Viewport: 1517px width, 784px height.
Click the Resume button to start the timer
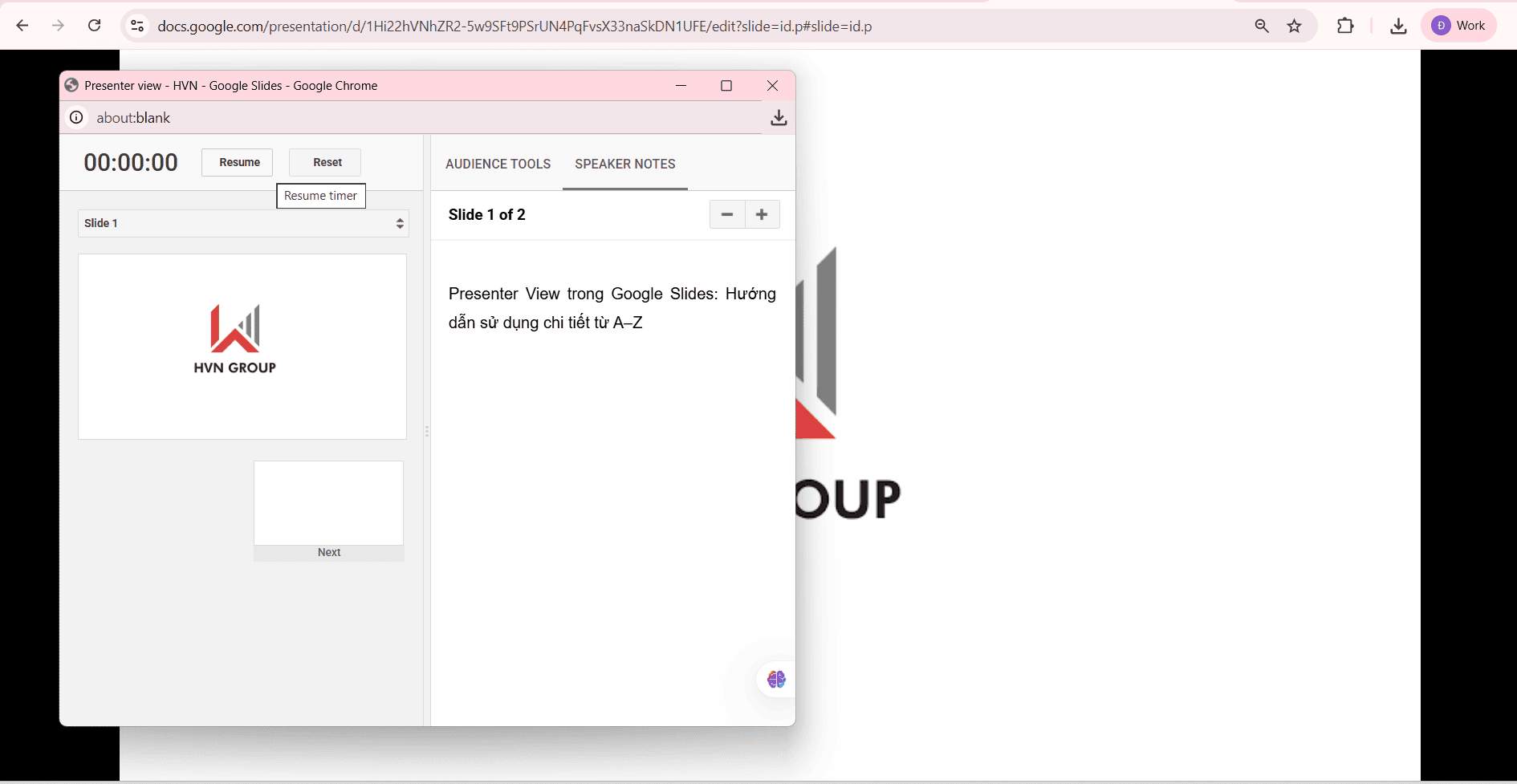[237, 162]
